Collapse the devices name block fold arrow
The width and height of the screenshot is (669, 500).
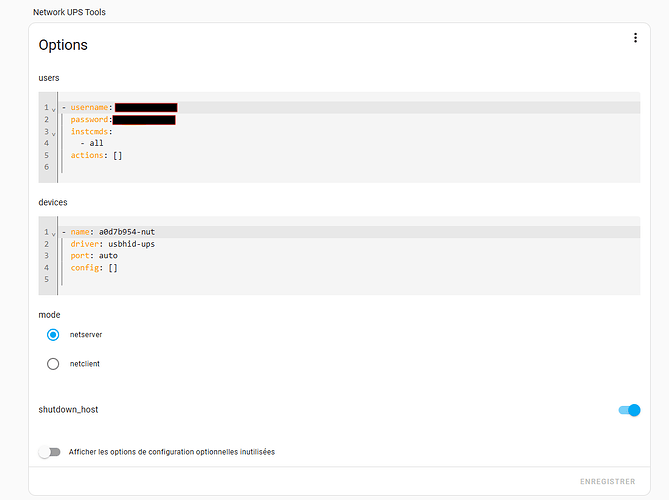pos(54,234)
